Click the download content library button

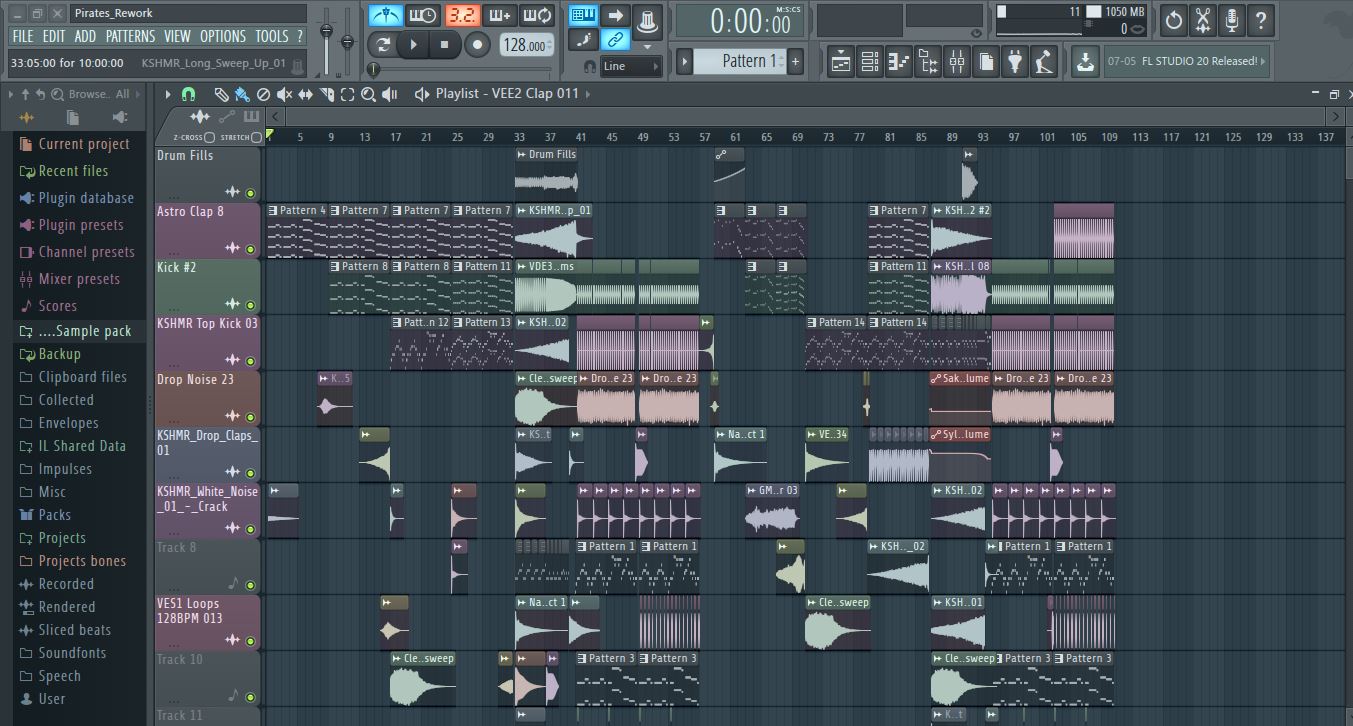tap(1085, 62)
